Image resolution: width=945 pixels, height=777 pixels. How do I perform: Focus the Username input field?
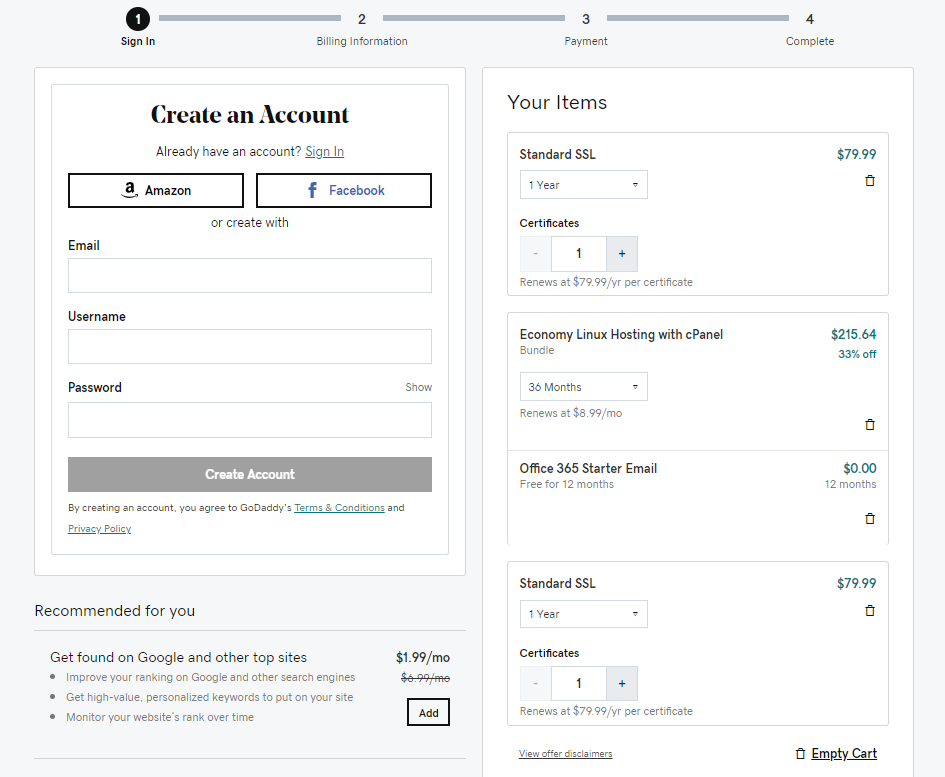coord(250,347)
